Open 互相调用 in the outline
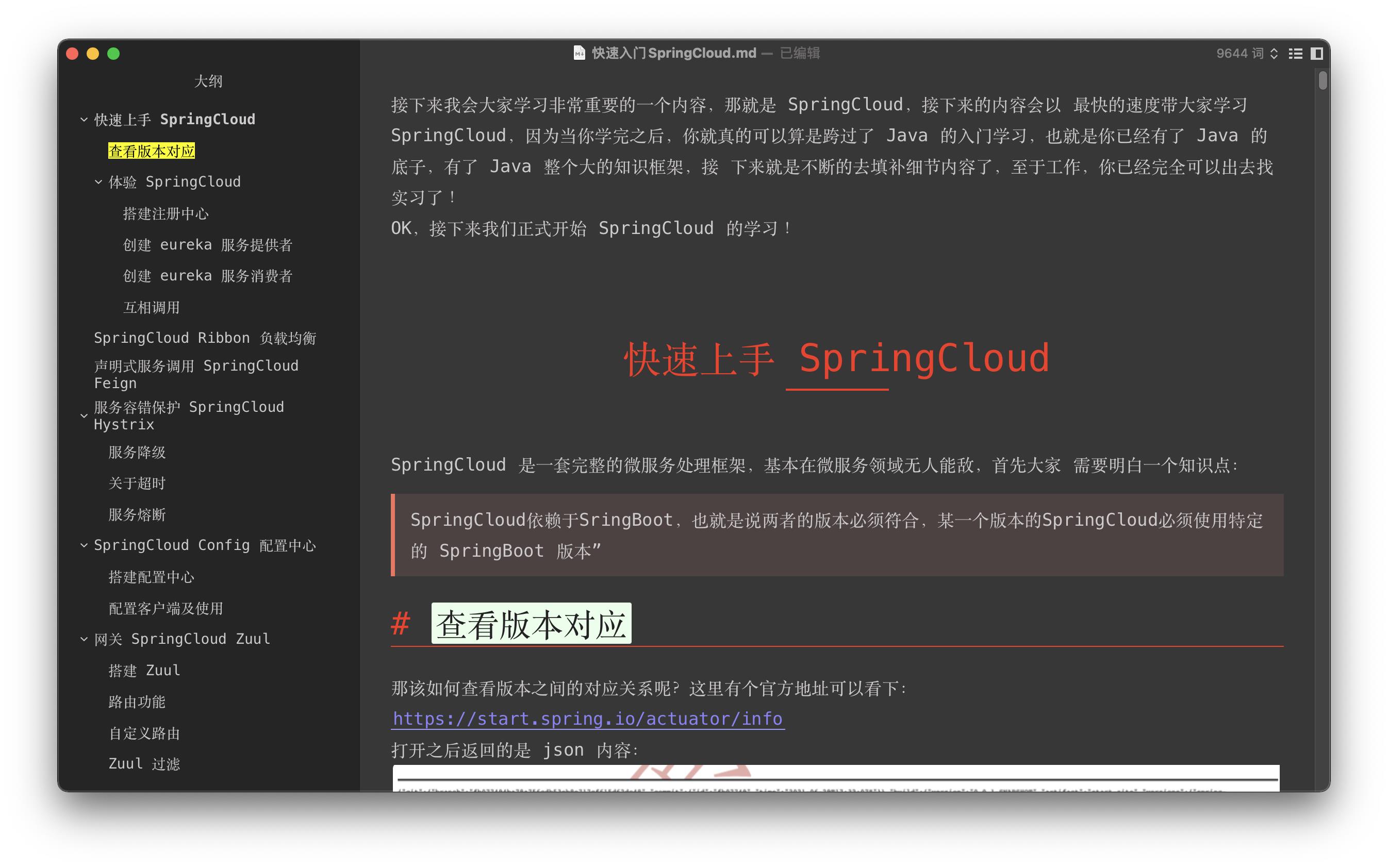The image size is (1388, 868). click(x=152, y=307)
